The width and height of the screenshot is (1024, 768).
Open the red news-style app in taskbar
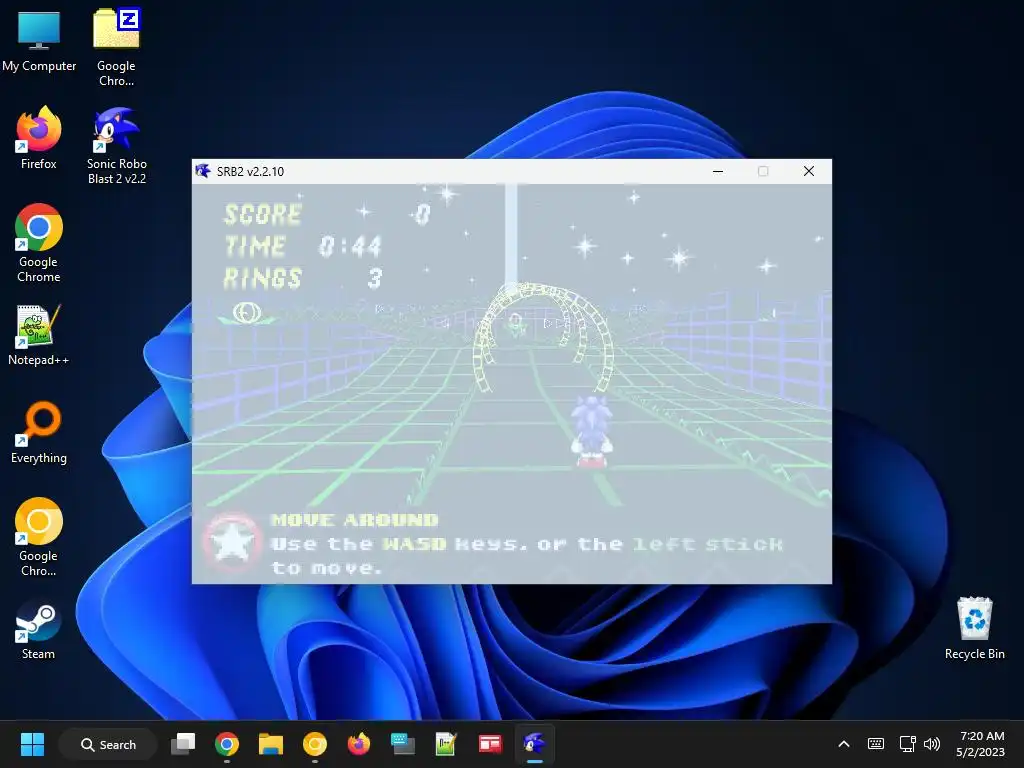pos(490,744)
